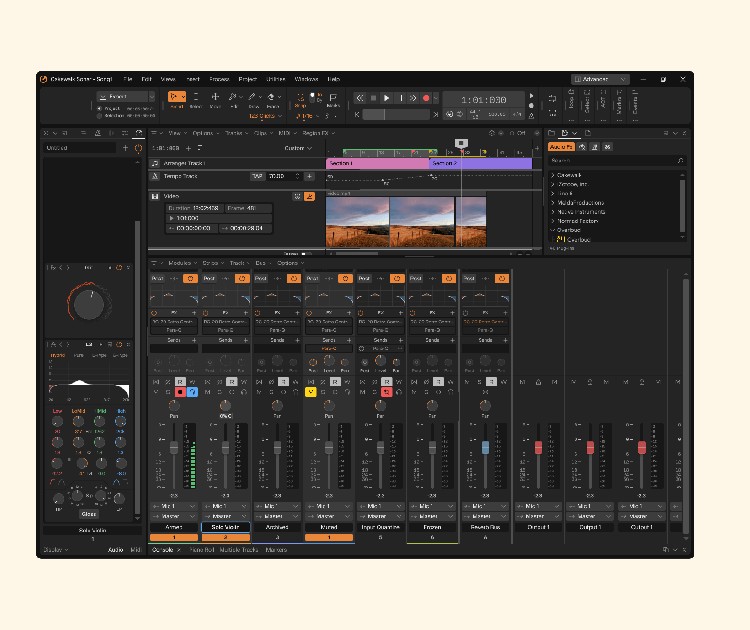The height and width of the screenshot is (630, 750).
Task: Toggle record arm on the Armed strip
Action: pos(180,392)
